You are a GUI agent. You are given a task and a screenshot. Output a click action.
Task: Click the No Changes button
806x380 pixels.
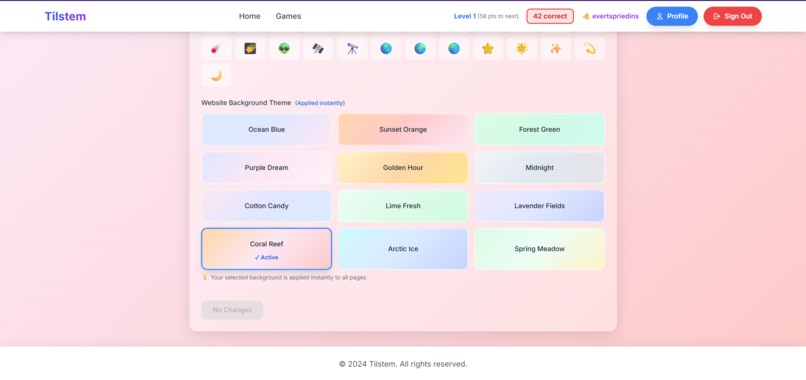click(x=232, y=310)
